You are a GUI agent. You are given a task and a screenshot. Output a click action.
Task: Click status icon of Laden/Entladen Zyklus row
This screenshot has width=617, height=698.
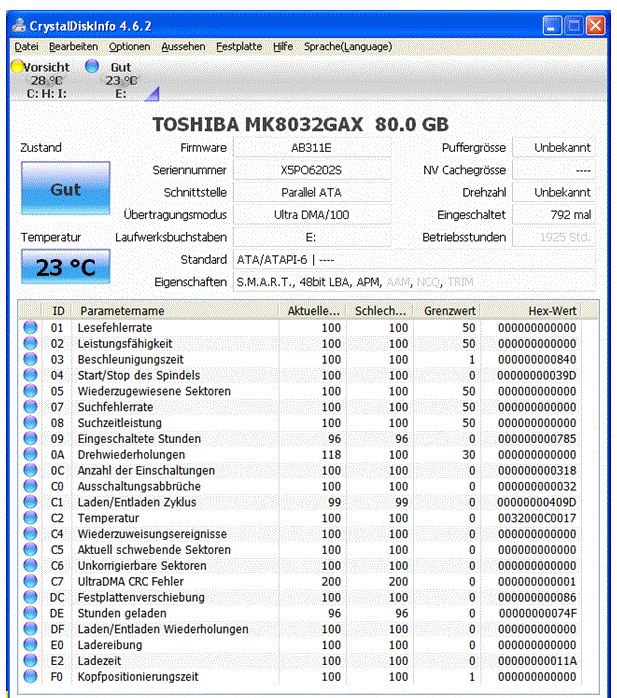30,502
